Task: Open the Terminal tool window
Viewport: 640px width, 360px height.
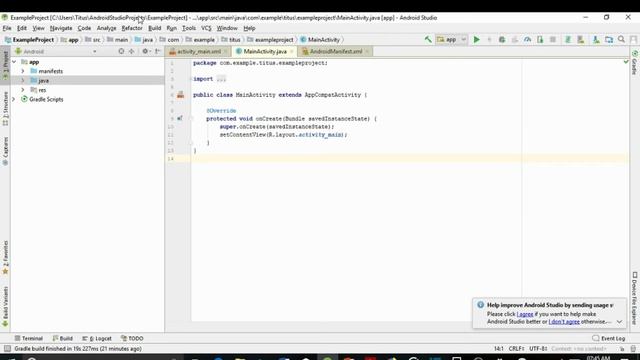Action: click(29, 338)
